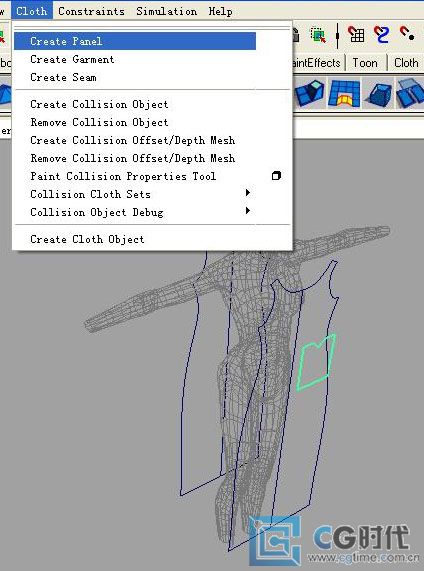The width and height of the screenshot is (424, 571).
Task: Open the Cloth menu in the menu bar
Action: coord(32,11)
